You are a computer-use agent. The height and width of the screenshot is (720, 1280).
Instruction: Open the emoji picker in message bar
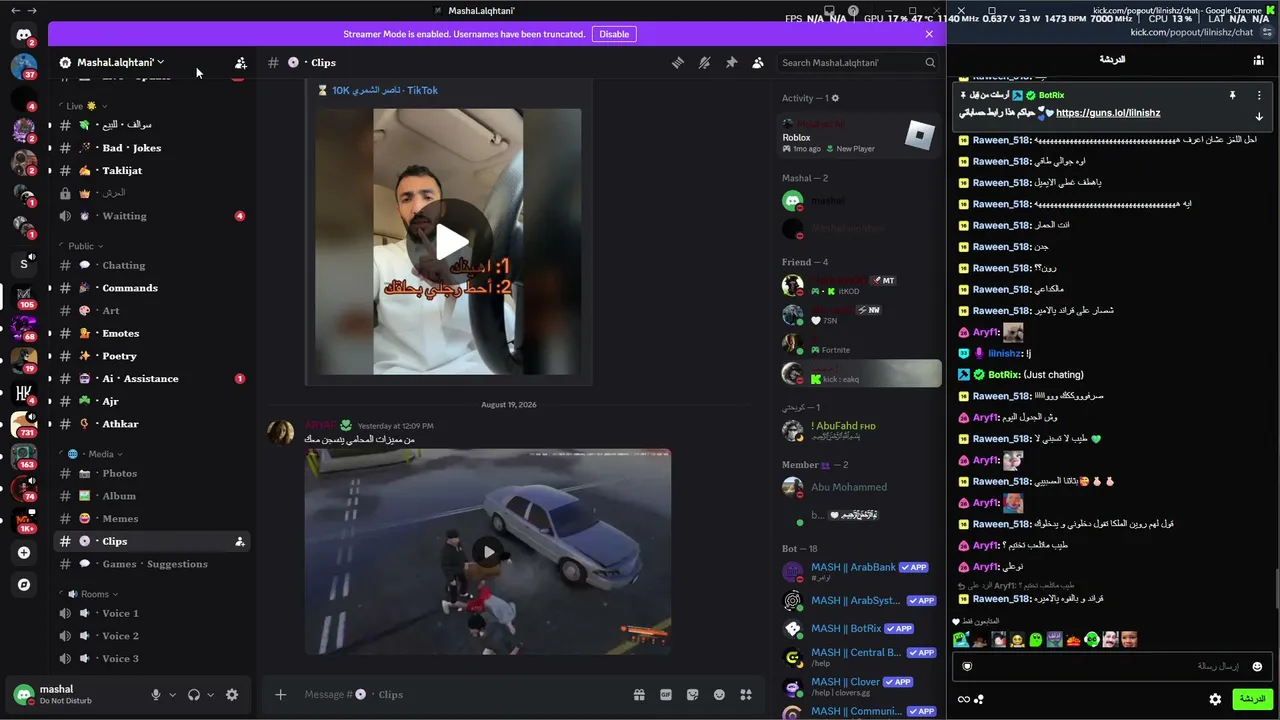coord(719,694)
